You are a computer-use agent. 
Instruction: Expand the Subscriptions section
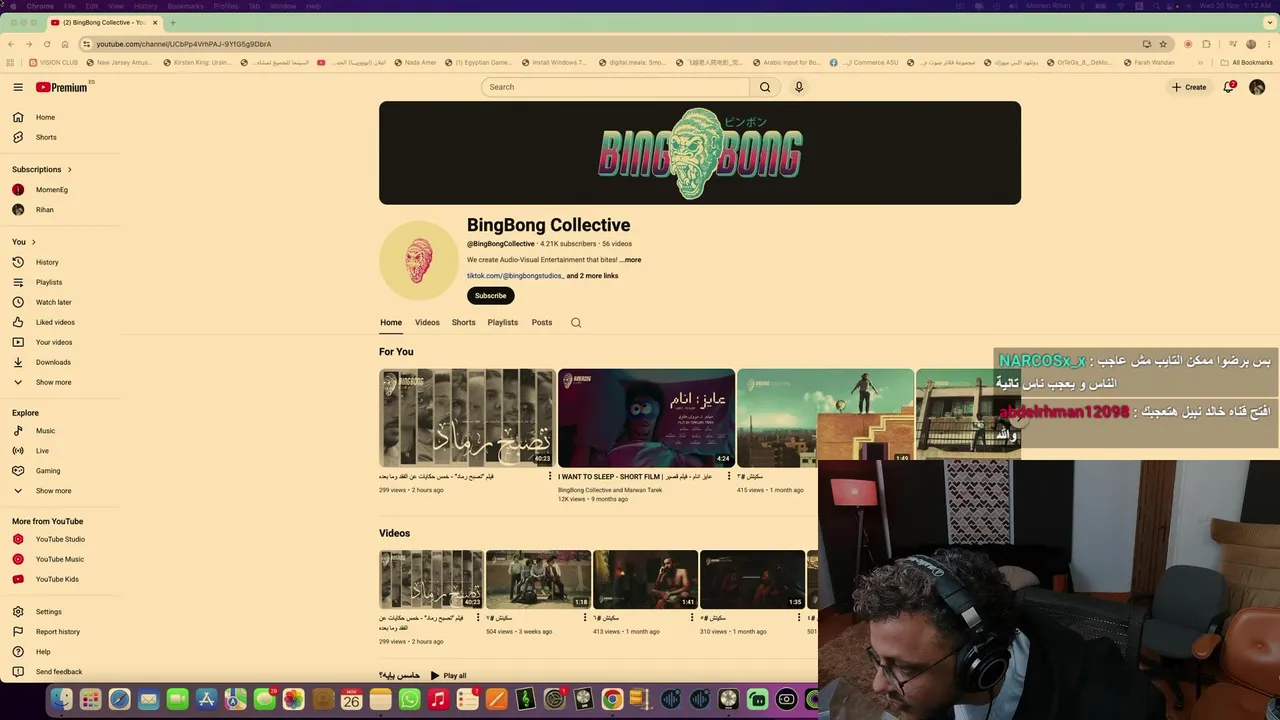pyautogui.click(x=42, y=169)
